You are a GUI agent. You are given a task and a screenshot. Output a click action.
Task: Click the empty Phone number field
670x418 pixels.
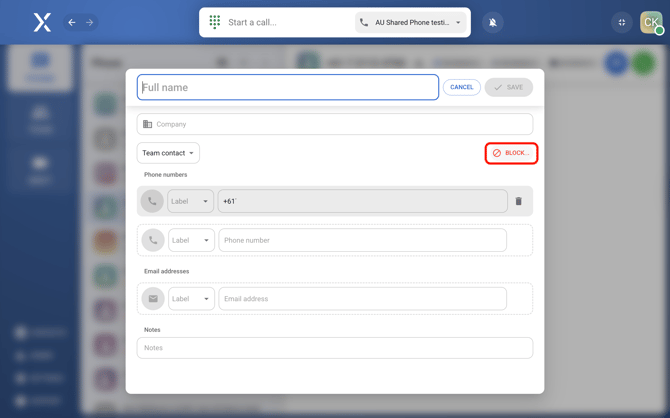(362, 240)
